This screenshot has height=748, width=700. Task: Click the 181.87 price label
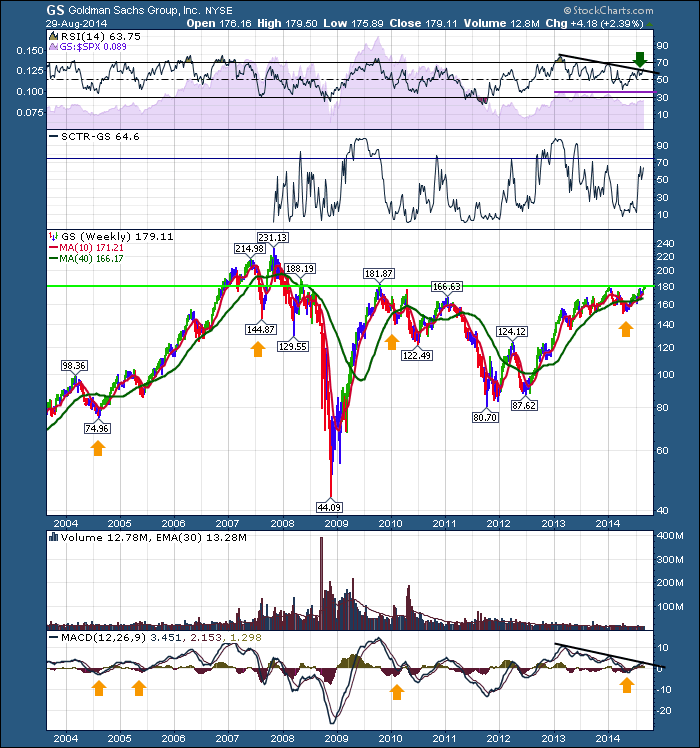pyautogui.click(x=379, y=273)
